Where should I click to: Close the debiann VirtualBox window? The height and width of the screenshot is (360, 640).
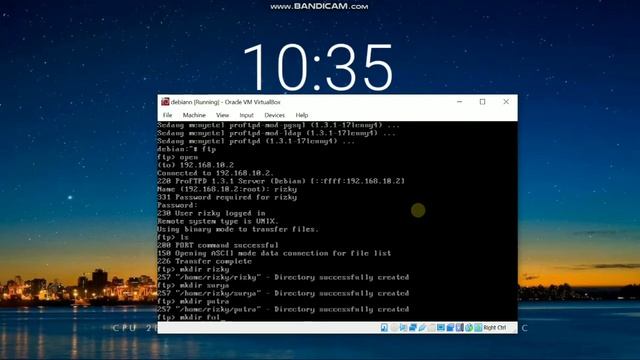[x=506, y=102]
